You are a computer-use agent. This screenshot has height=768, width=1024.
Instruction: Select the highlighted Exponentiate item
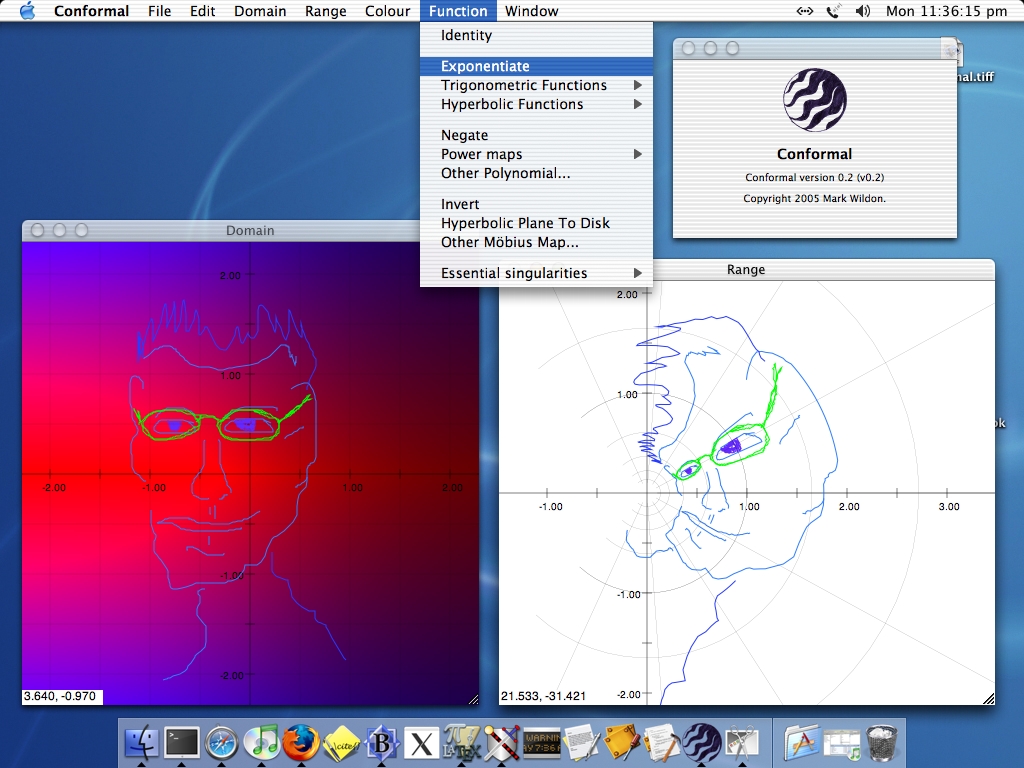pyautogui.click(x=536, y=66)
